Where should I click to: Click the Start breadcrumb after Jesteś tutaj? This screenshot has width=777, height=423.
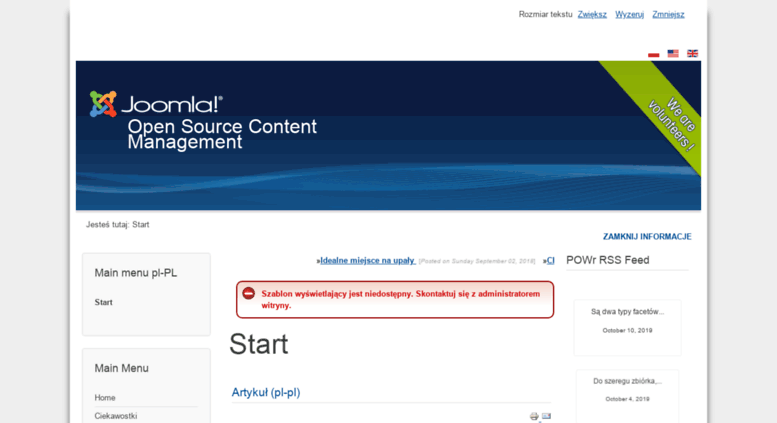coord(141,224)
